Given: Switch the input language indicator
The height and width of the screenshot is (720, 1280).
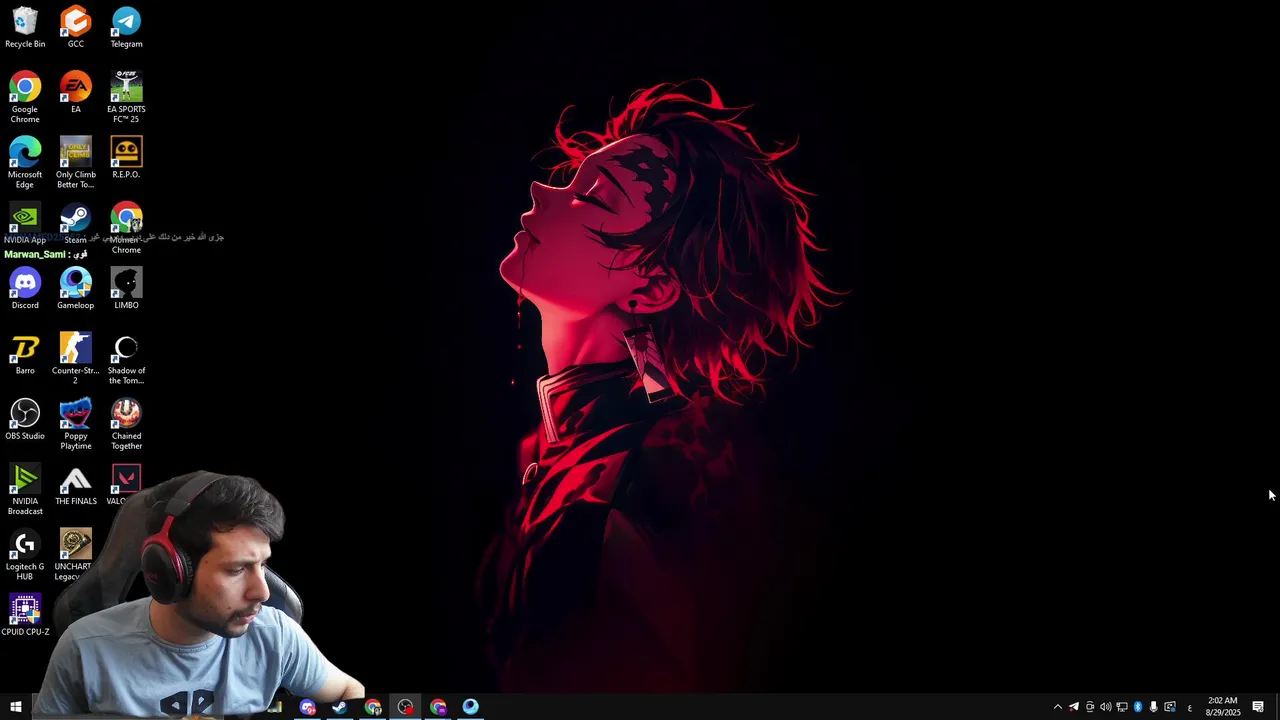Looking at the screenshot, I should click(1189, 707).
